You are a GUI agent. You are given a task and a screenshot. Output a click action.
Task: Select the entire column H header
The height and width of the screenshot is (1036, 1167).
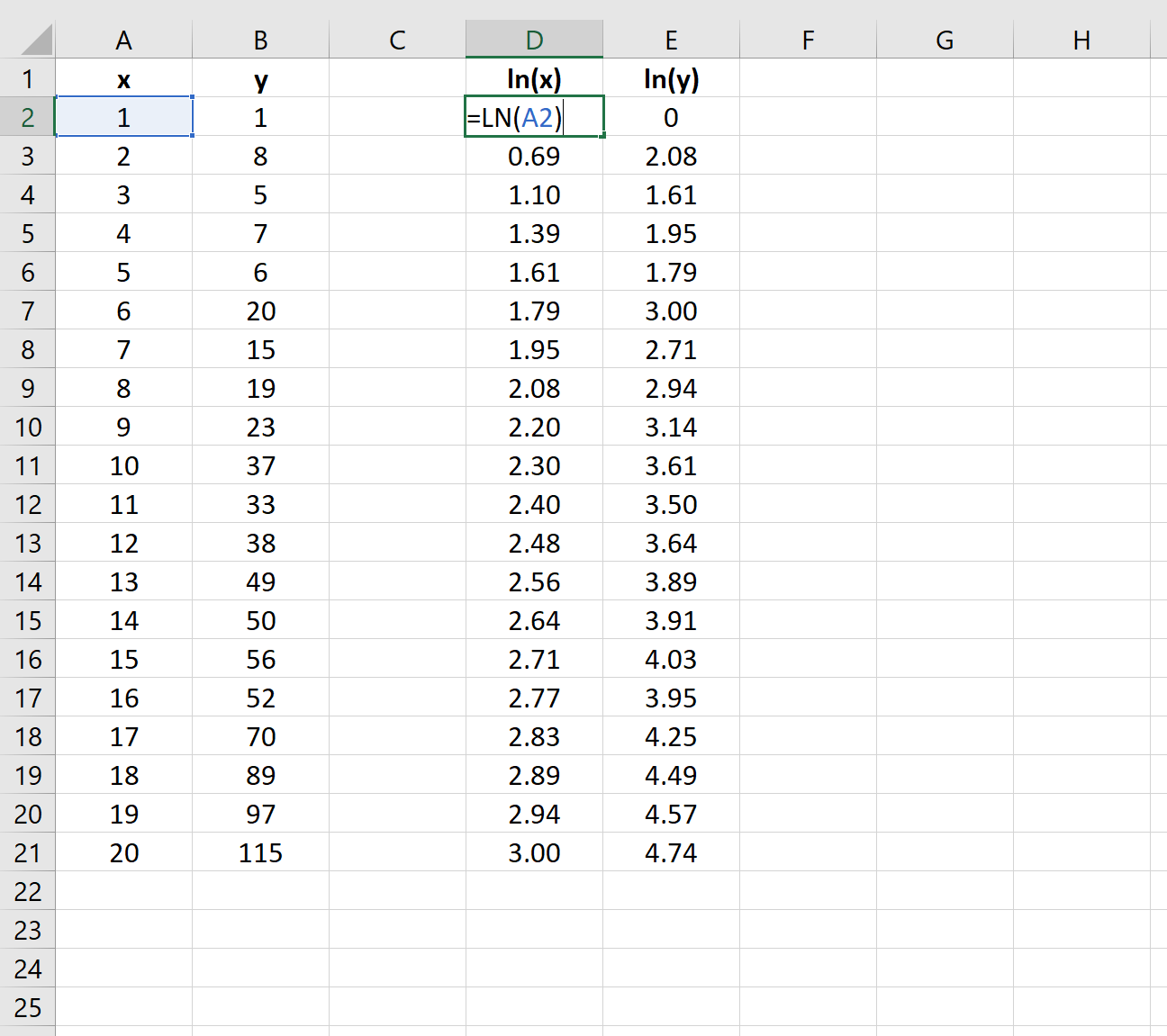1082,40
